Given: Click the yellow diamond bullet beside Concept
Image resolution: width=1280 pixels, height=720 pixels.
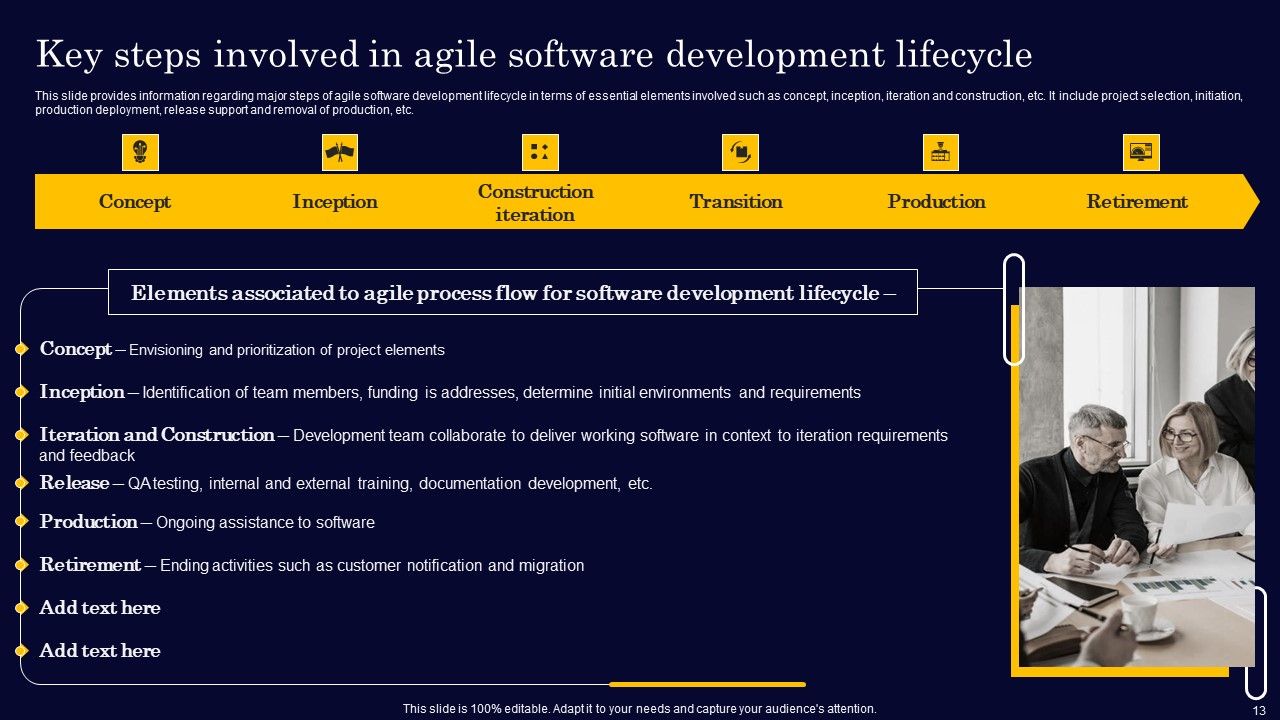Looking at the screenshot, I should [21, 349].
